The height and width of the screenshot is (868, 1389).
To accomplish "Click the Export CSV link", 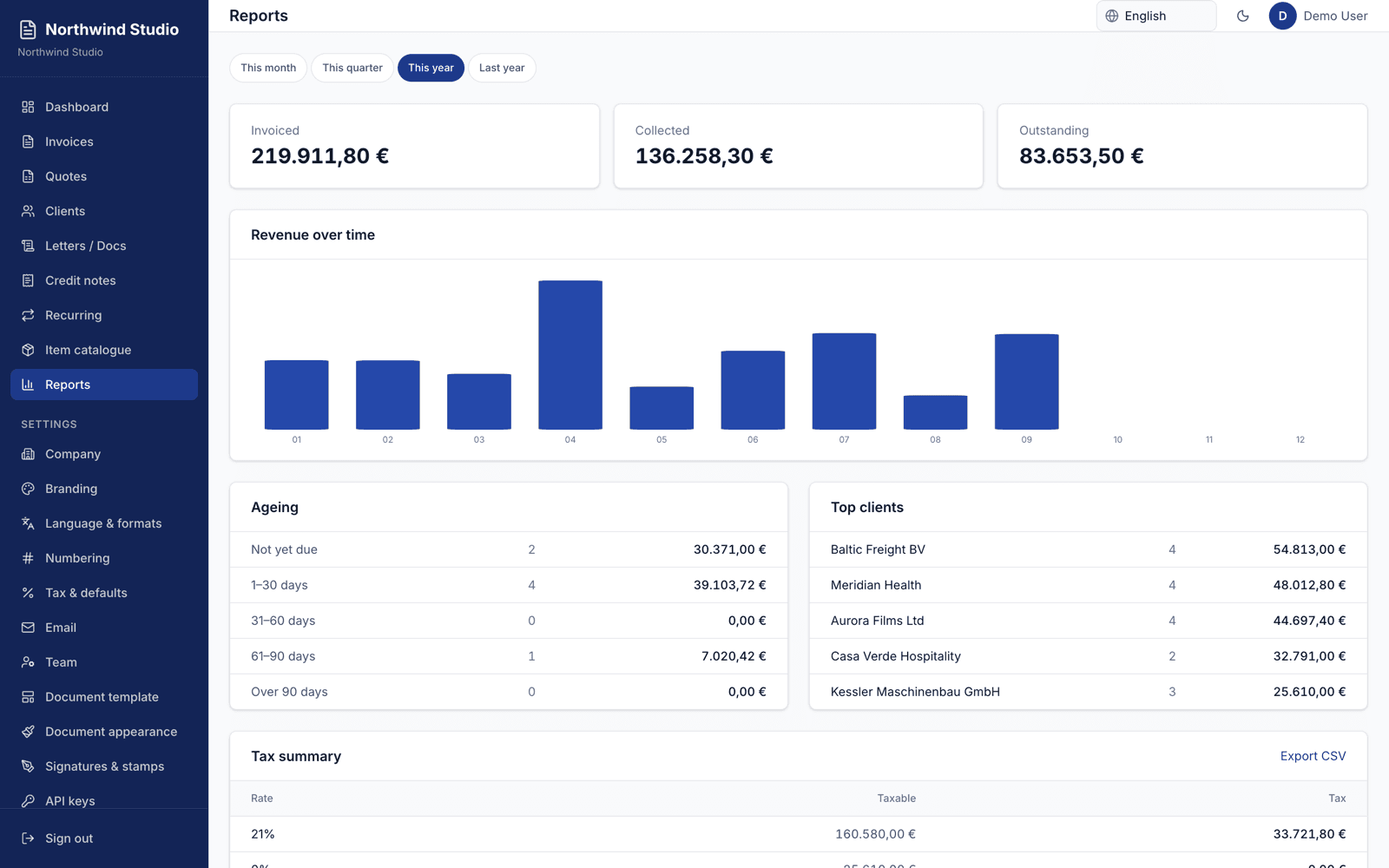I will [x=1313, y=756].
